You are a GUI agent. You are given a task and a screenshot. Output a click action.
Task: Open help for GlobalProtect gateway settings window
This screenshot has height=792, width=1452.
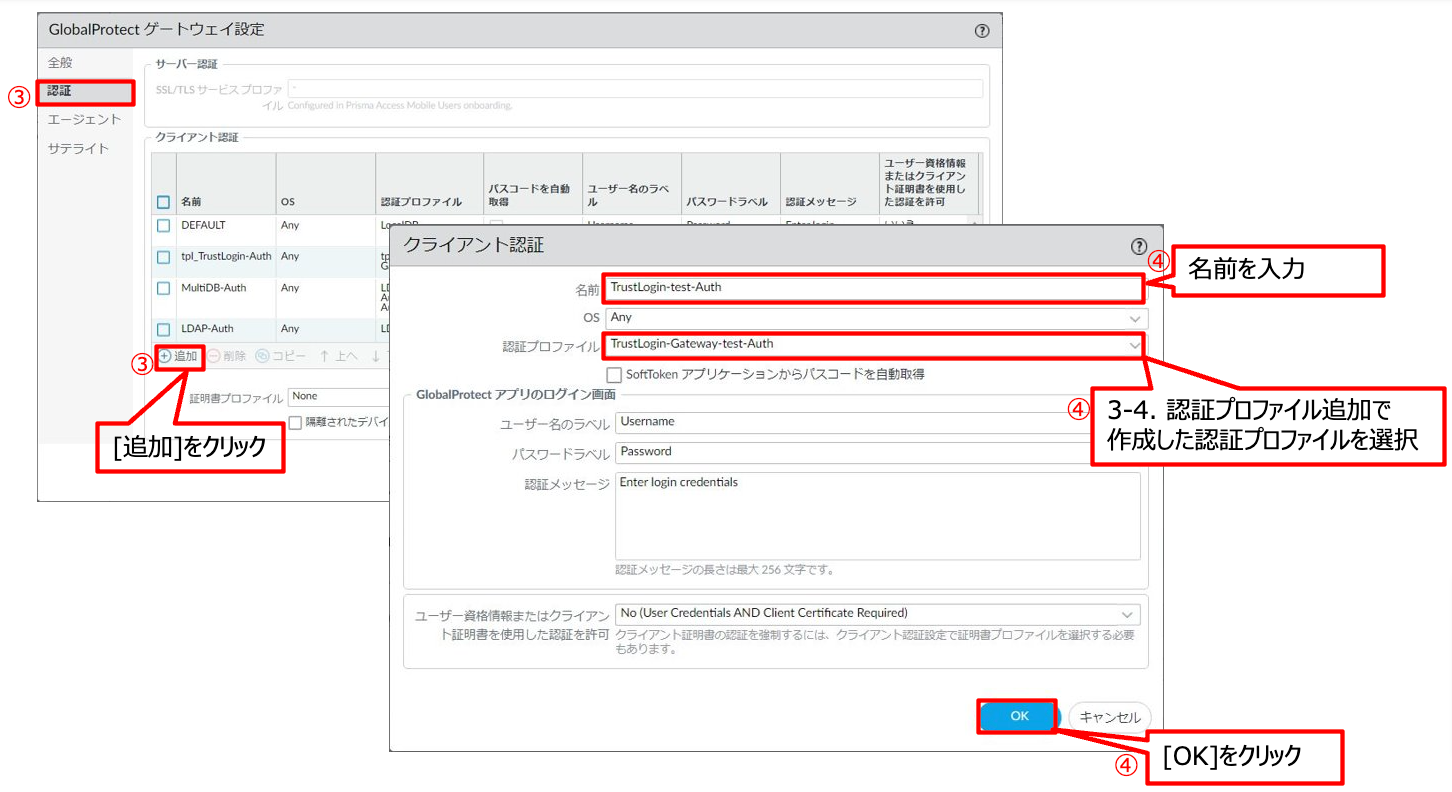pyautogui.click(x=982, y=31)
